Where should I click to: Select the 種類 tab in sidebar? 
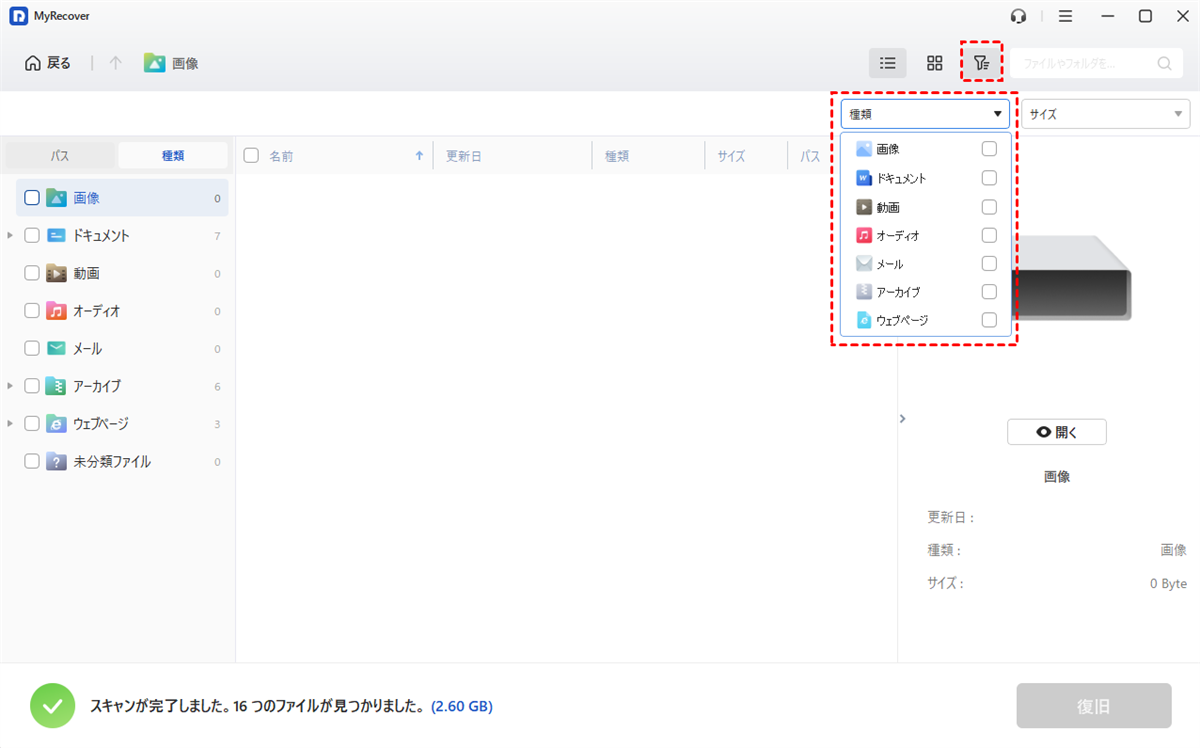coord(173,156)
